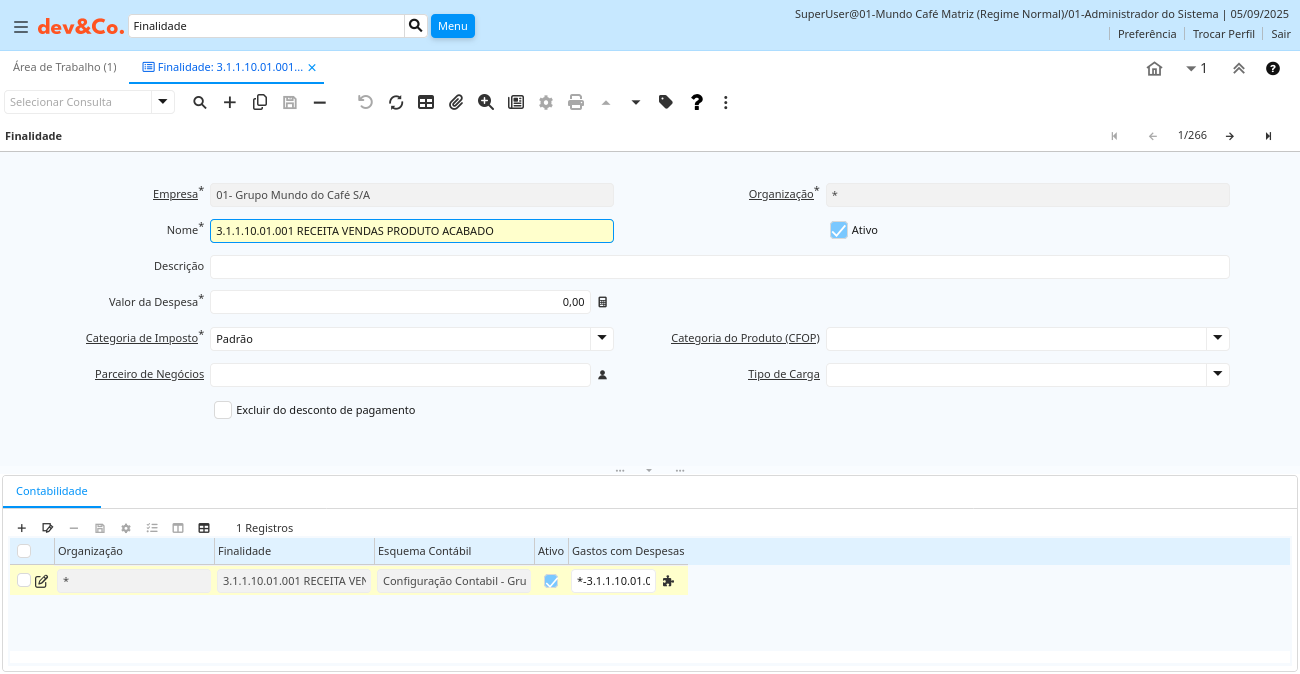Open Categoria do Produto (CFOP) dropdown

click(x=1217, y=338)
